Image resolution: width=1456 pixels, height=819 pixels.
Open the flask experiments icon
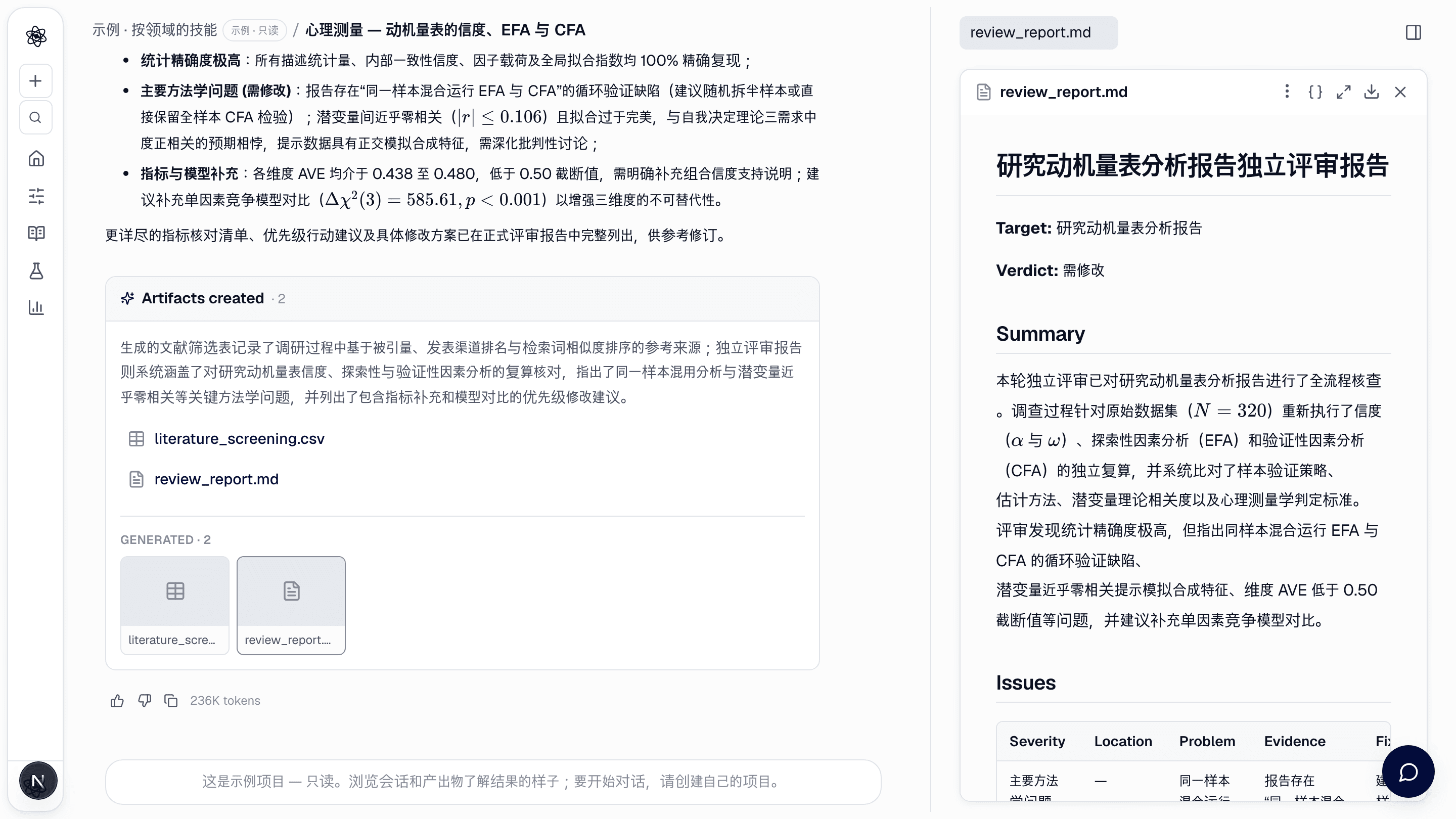click(x=36, y=271)
